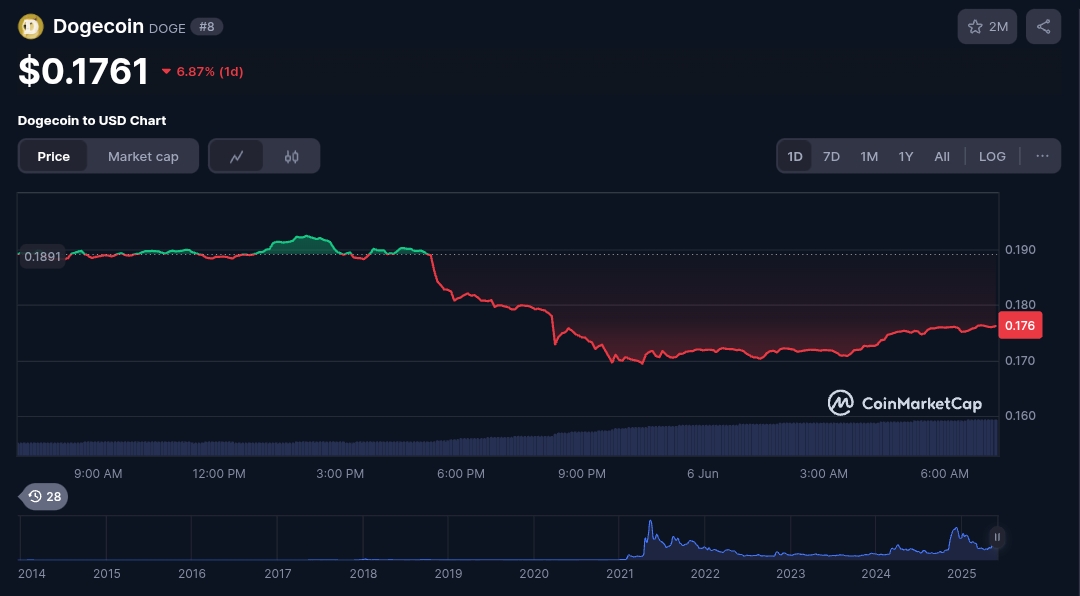Select the 7D time range

click(831, 156)
